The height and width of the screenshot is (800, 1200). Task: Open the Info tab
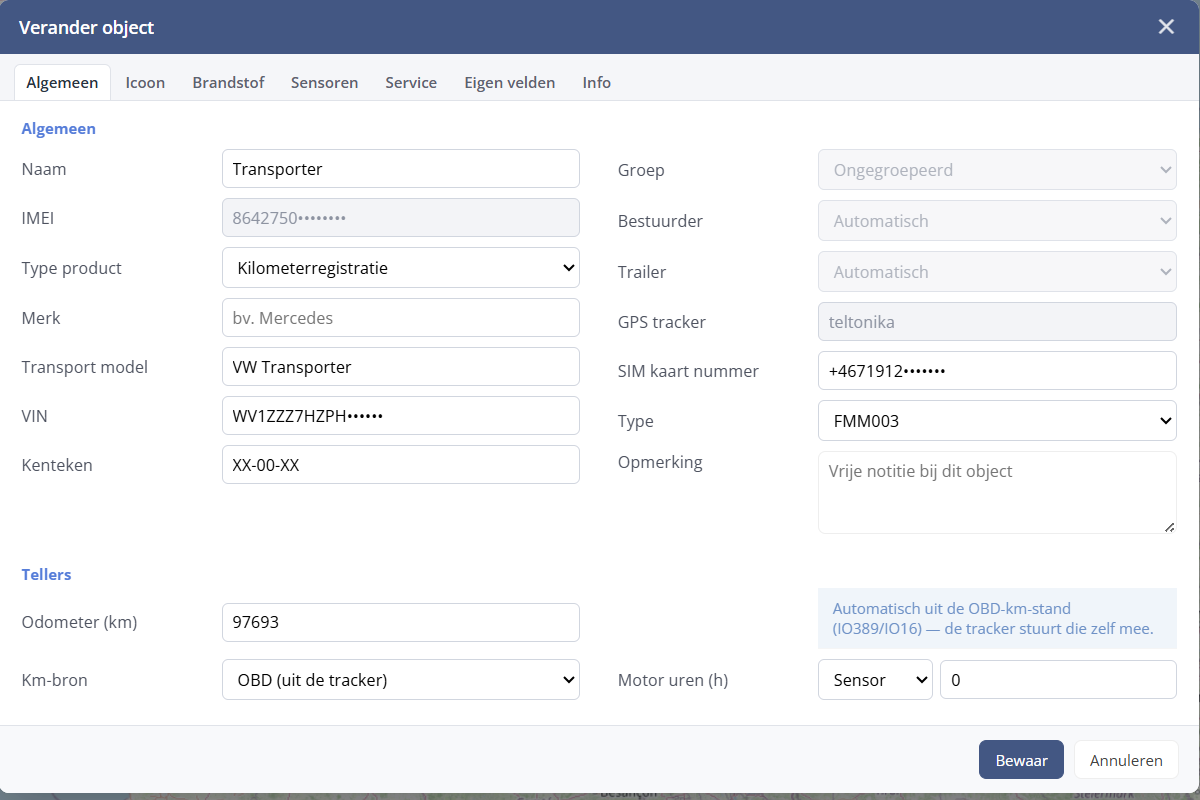[597, 83]
